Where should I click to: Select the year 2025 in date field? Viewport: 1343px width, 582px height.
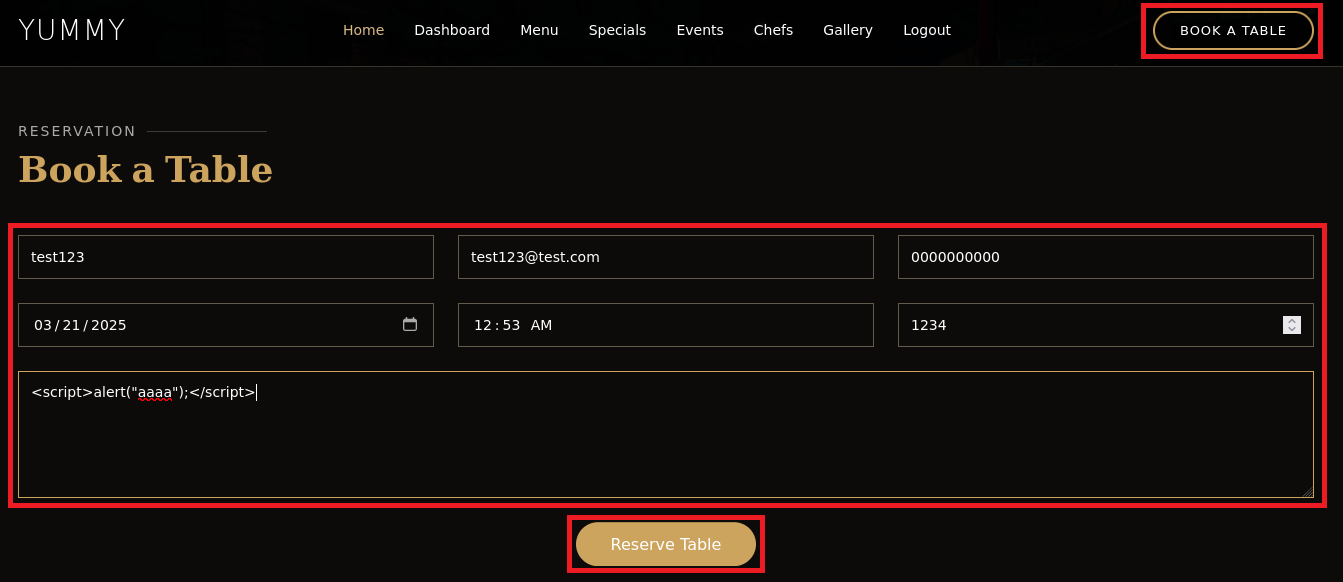(109, 325)
